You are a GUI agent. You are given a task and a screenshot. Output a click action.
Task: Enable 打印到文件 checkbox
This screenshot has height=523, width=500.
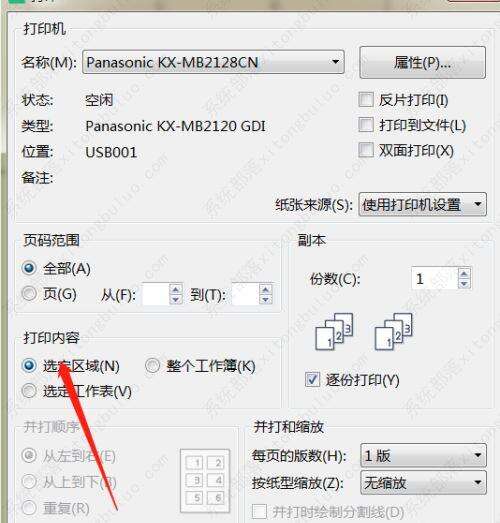click(x=366, y=125)
